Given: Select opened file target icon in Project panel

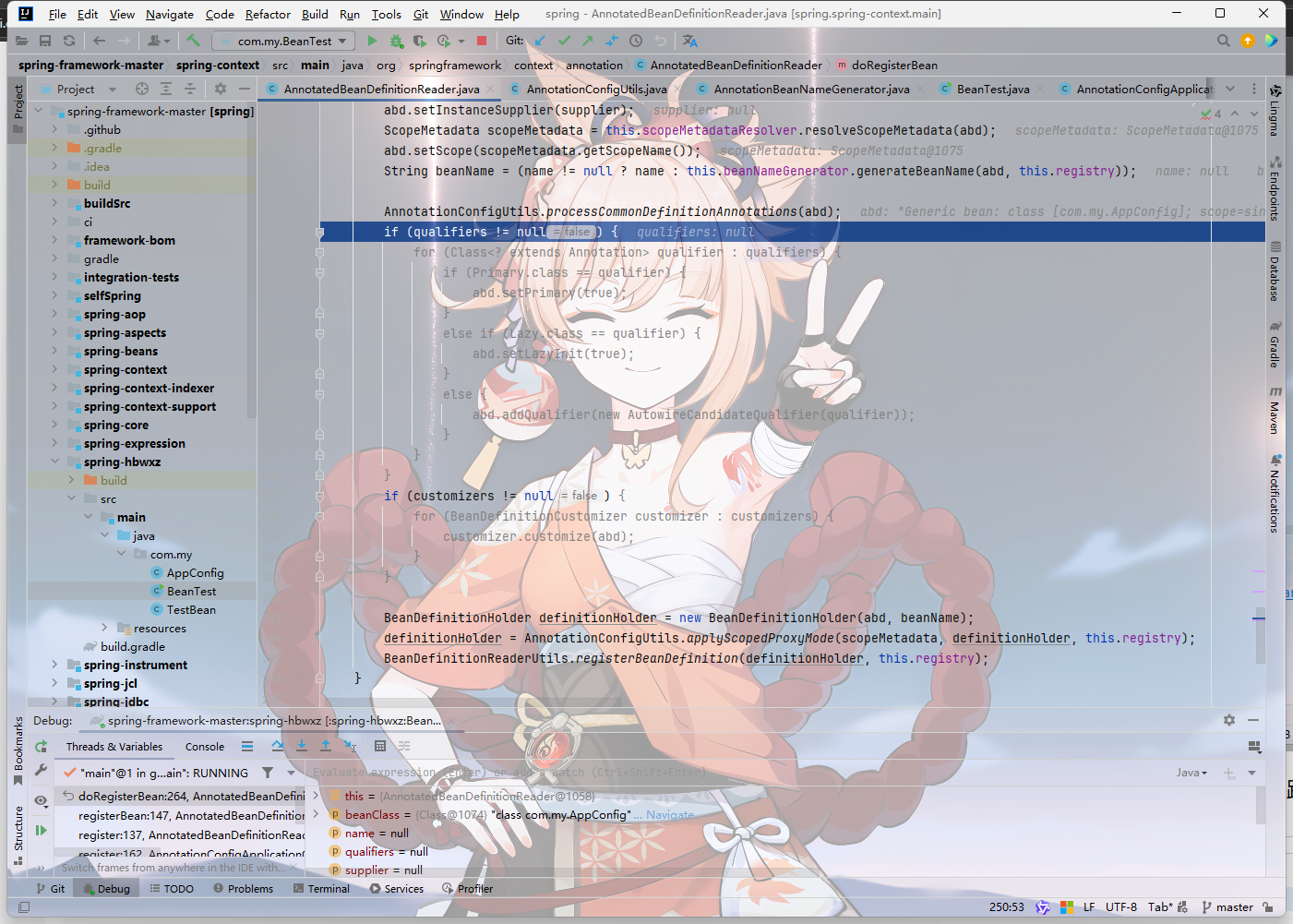Looking at the screenshot, I should point(142,89).
